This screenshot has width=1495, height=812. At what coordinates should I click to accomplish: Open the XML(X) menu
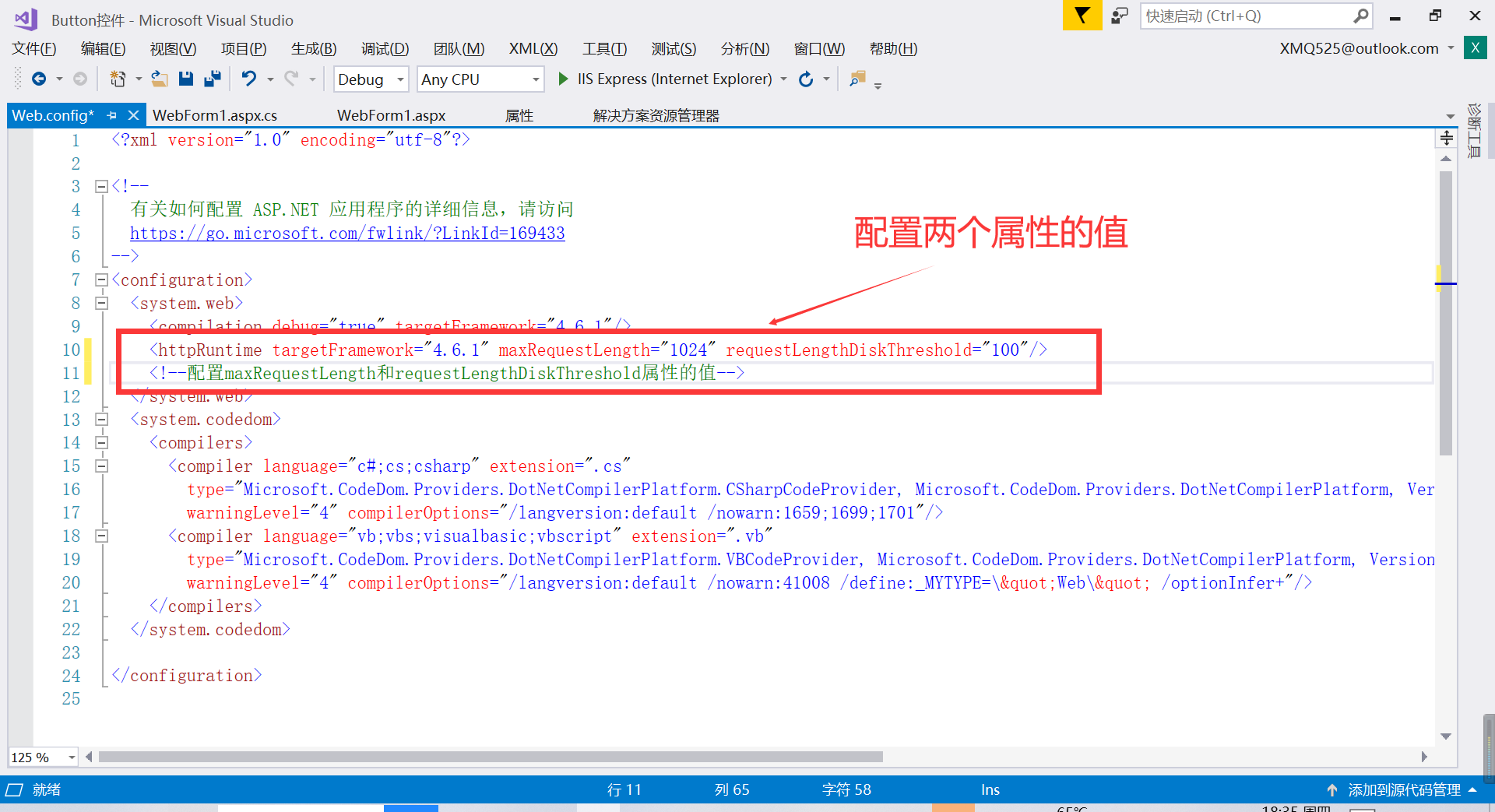pos(533,49)
